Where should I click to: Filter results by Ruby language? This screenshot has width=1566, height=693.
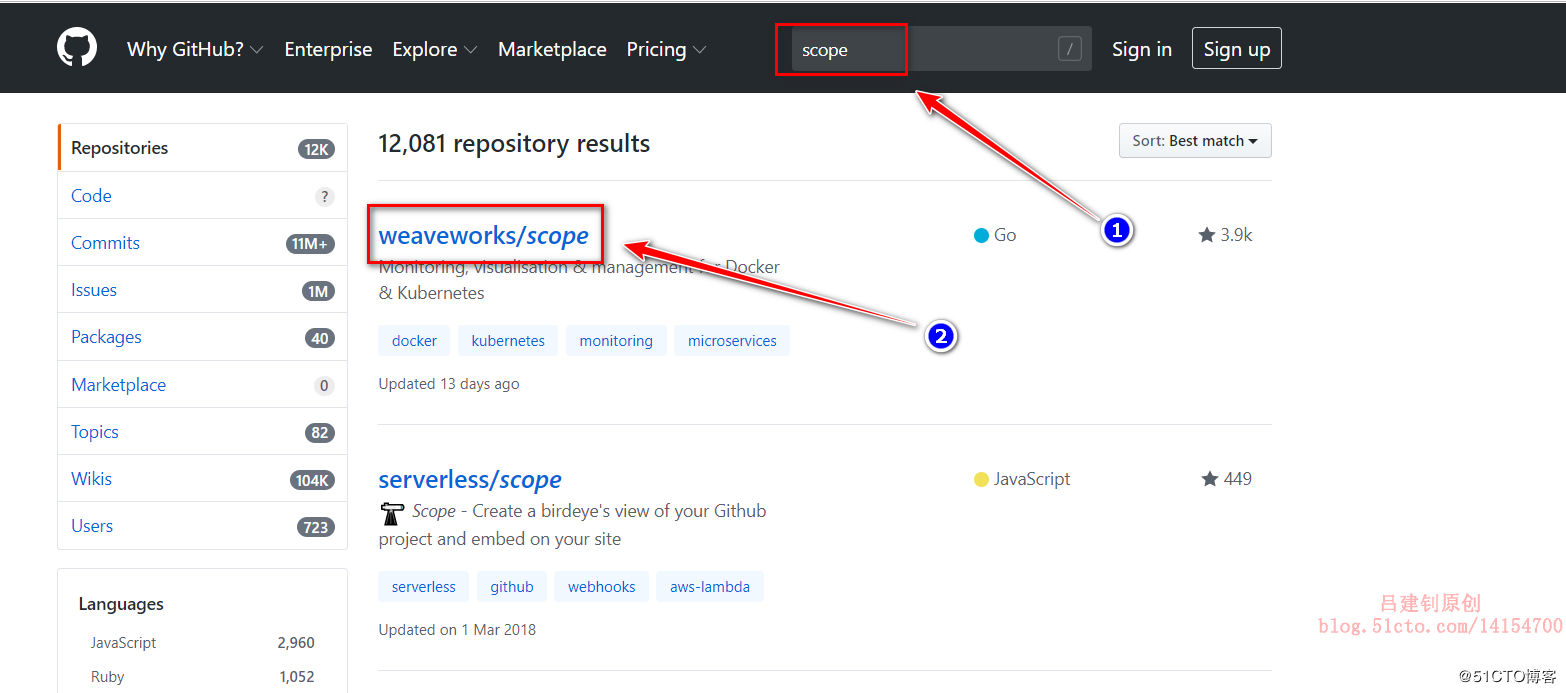tap(203, 677)
